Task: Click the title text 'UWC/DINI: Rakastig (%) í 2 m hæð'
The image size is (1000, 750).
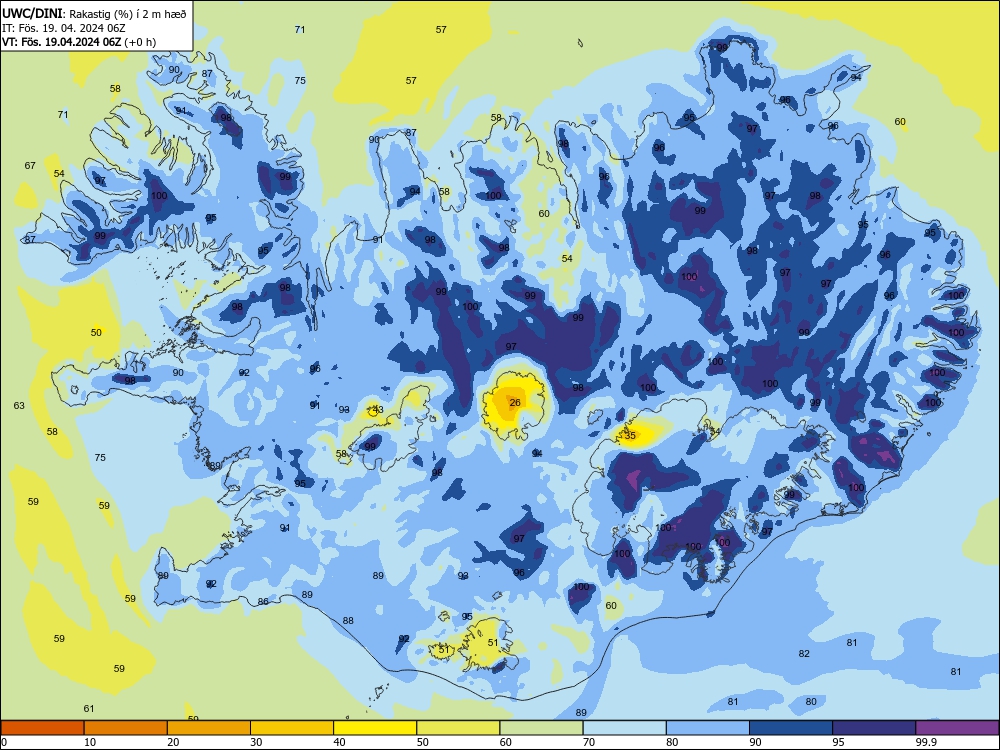Action: point(94,13)
